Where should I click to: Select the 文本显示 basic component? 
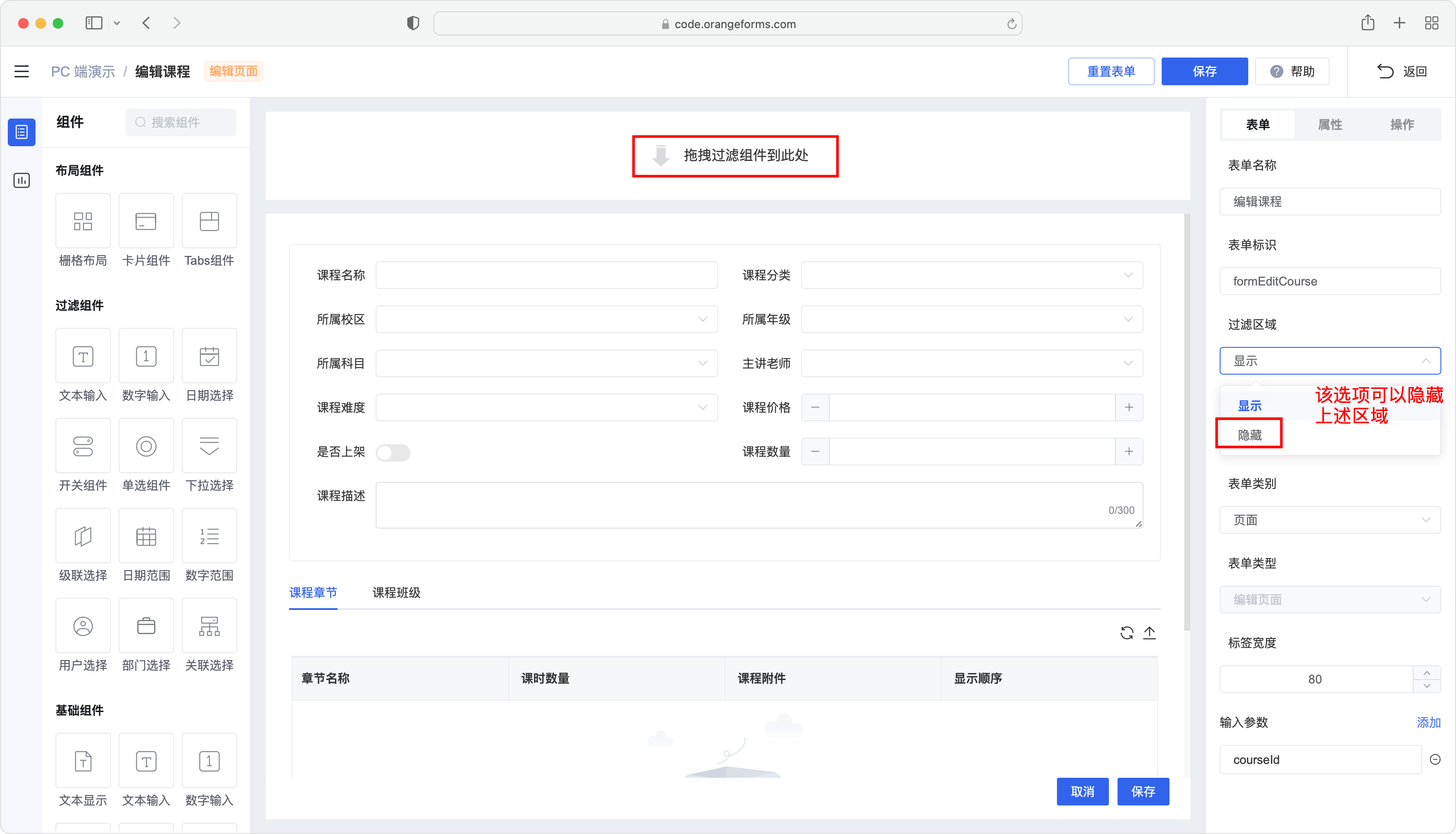click(x=83, y=761)
